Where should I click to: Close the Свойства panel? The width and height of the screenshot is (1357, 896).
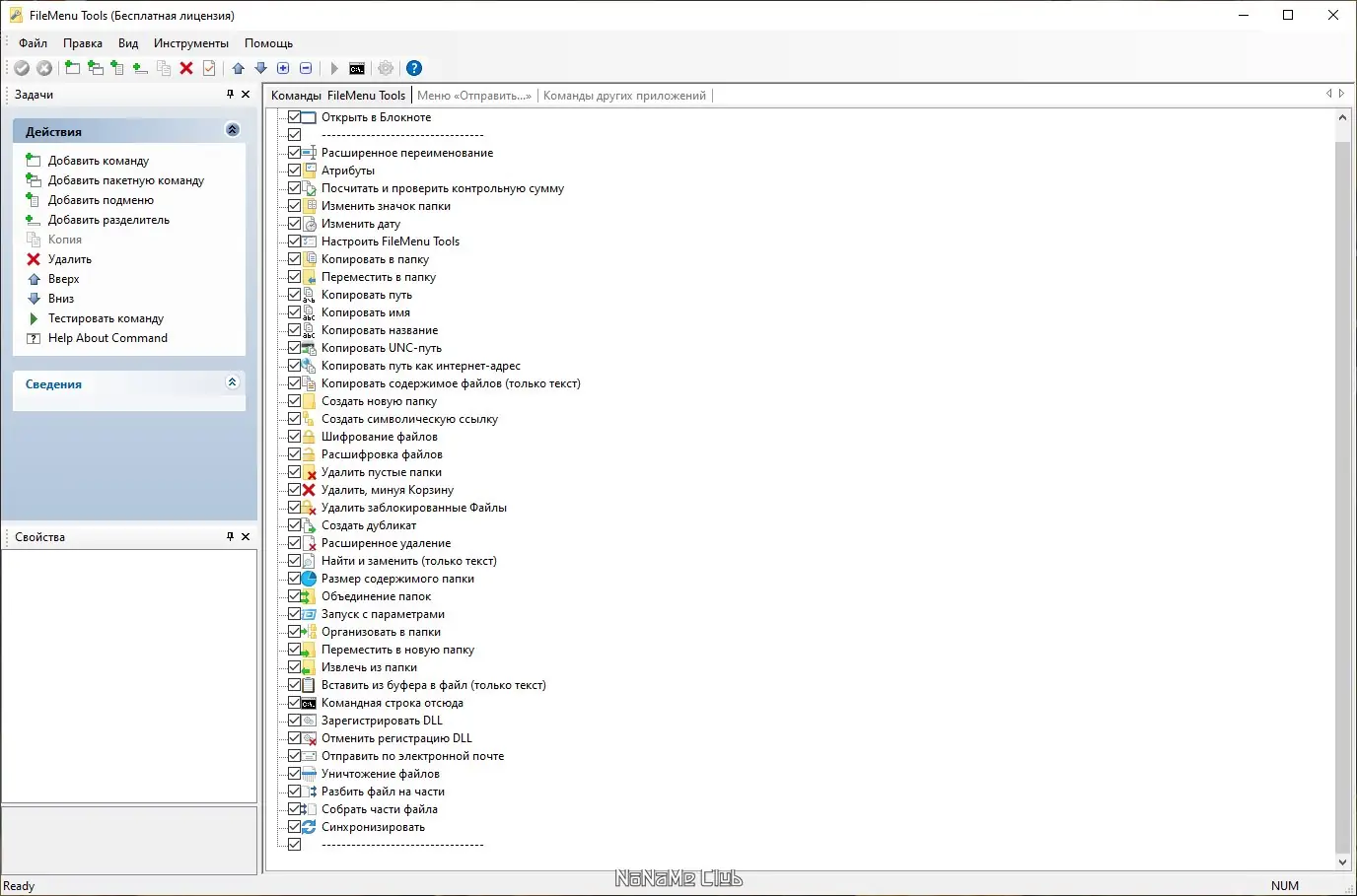click(246, 536)
